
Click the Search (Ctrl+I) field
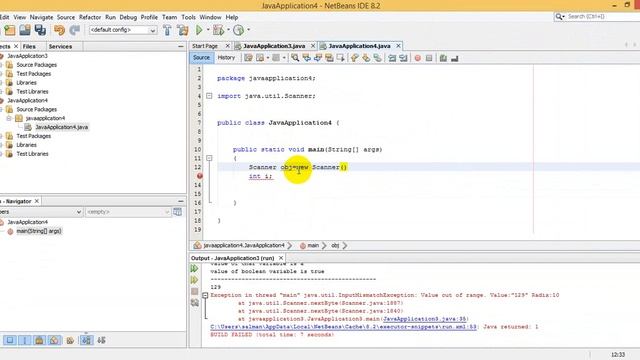coord(600,16)
